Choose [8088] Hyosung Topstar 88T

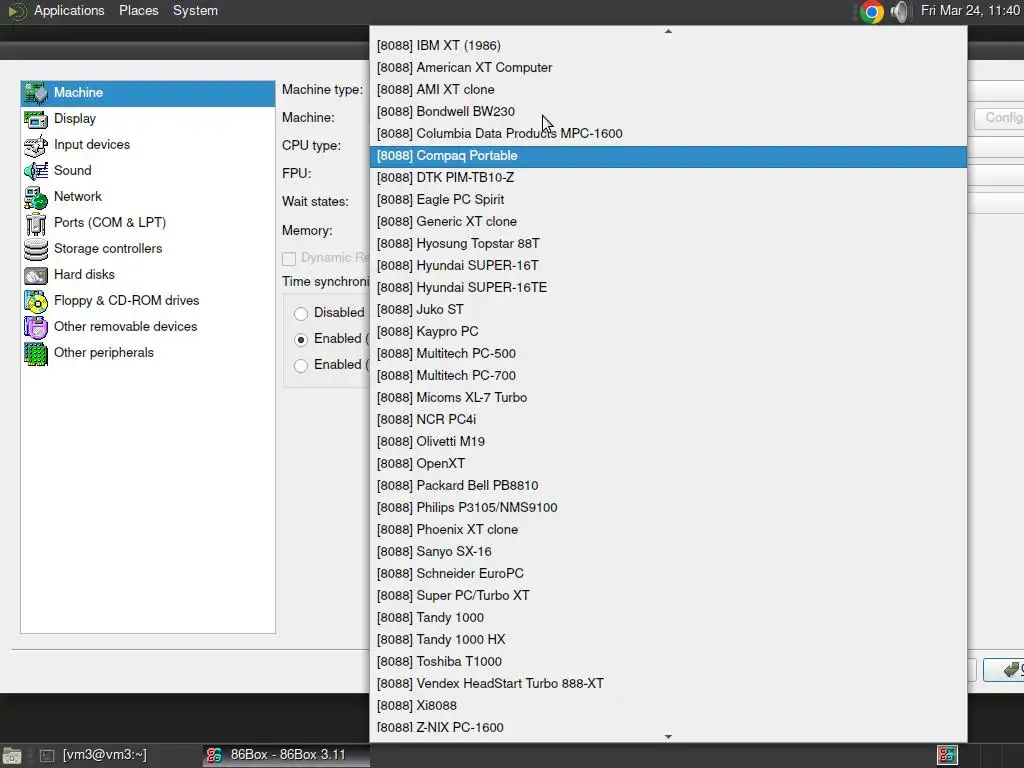[668, 244]
